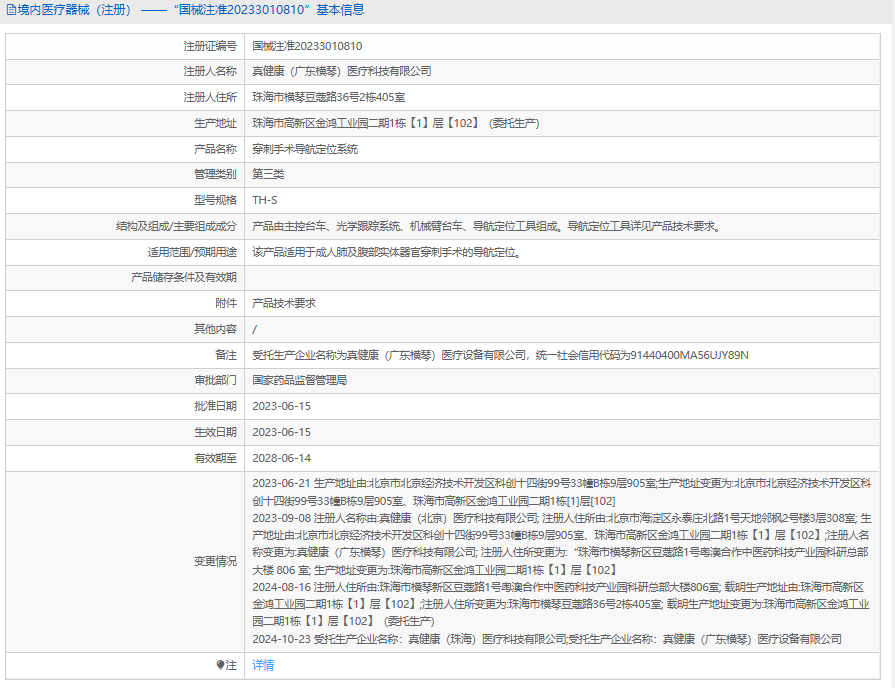Click the 其他内容 label cell
Screen dimensions: 895x688
(x=125, y=329)
